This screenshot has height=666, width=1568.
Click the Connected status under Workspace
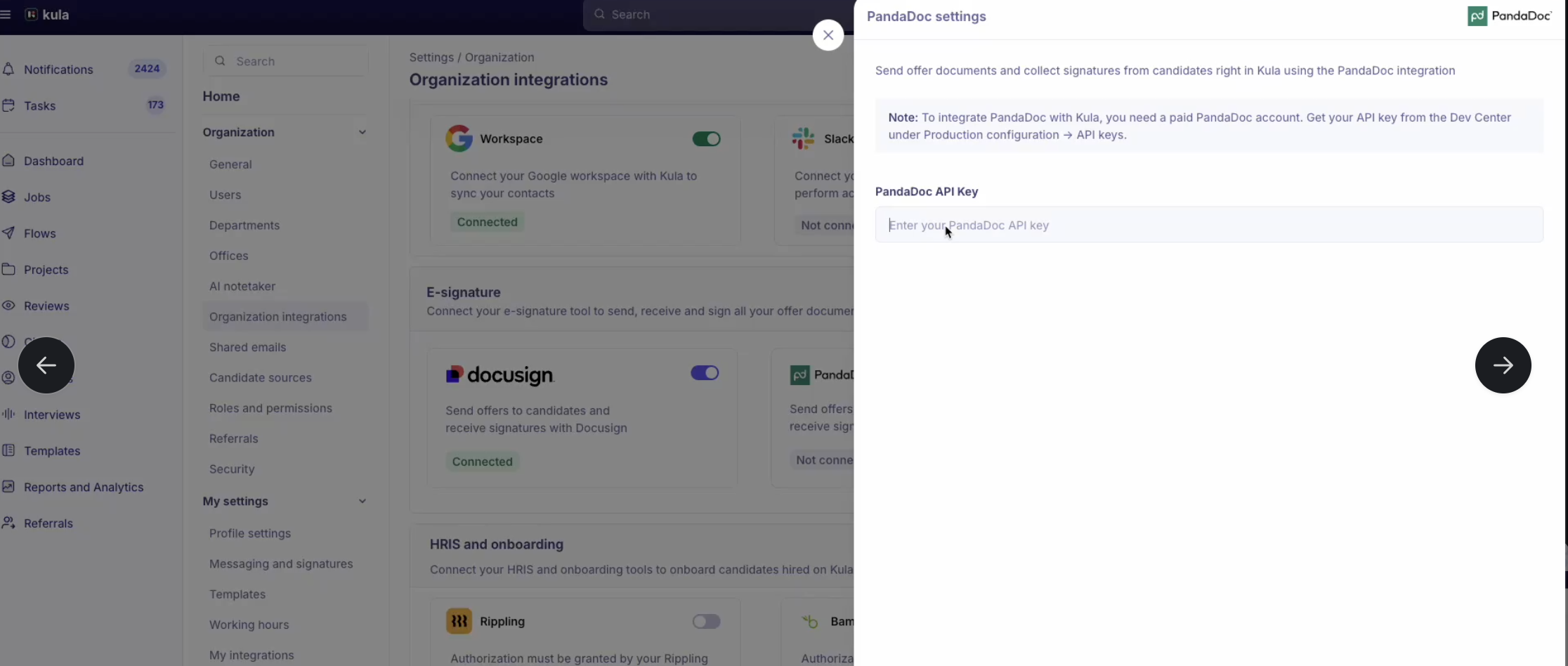pyautogui.click(x=488, y=222)
